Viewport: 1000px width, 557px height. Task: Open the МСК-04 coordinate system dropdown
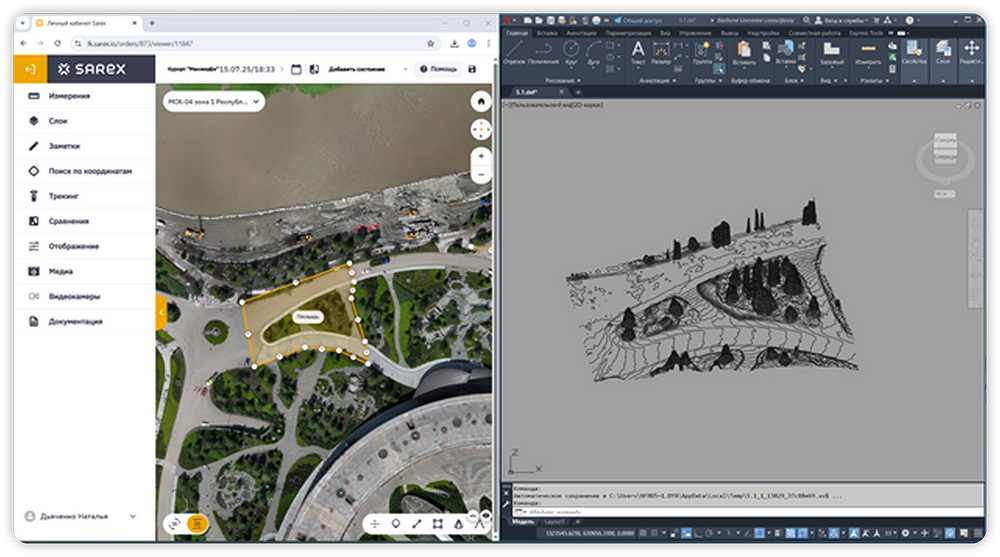click(214, 101)
